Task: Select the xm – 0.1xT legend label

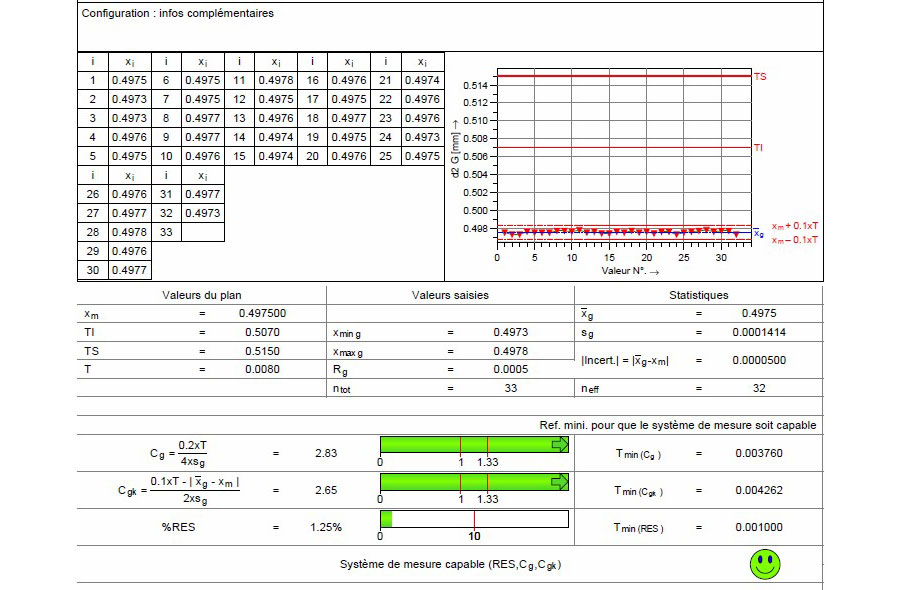Action: point(795,240)
